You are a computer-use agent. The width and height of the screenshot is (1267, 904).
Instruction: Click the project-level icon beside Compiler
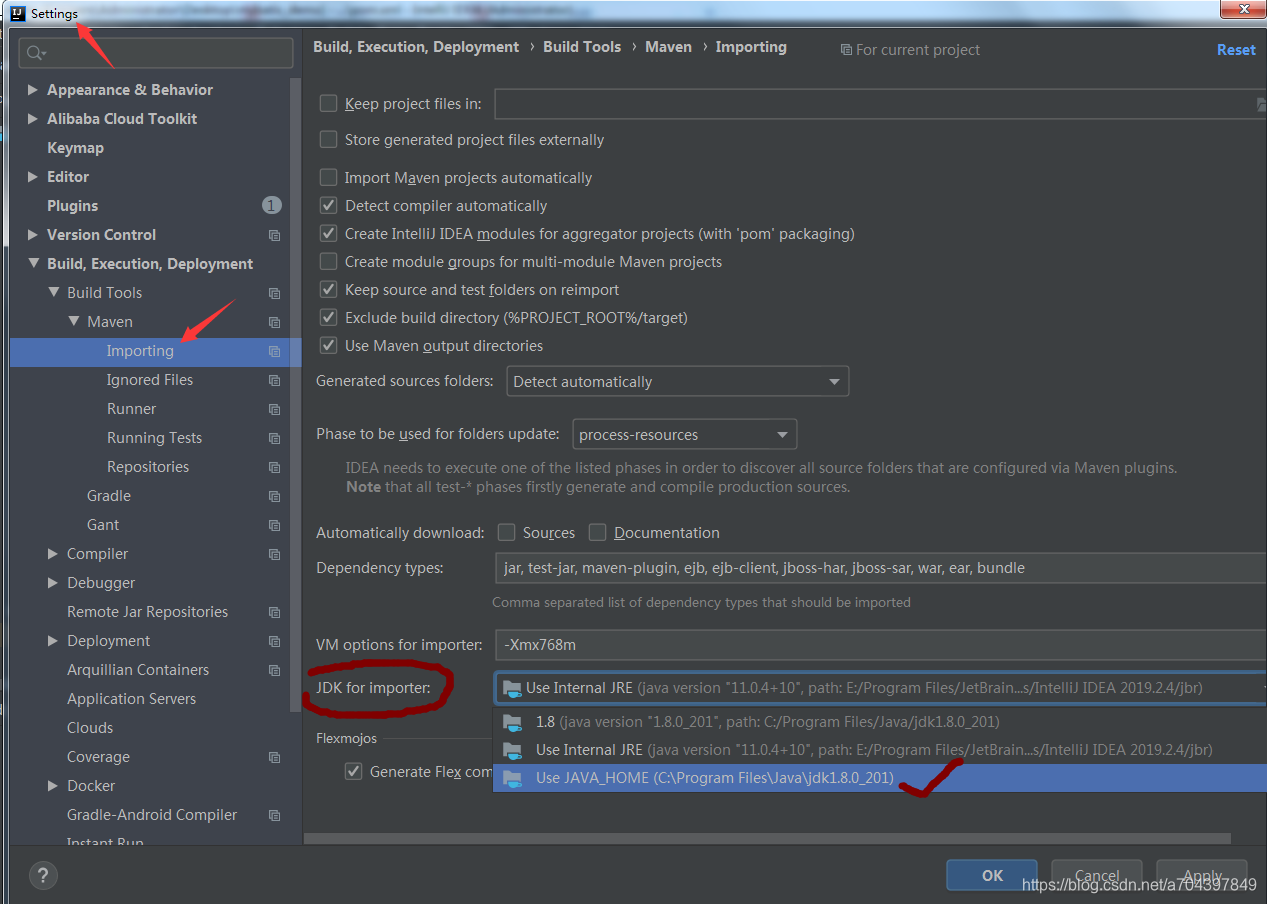(274, 554)
